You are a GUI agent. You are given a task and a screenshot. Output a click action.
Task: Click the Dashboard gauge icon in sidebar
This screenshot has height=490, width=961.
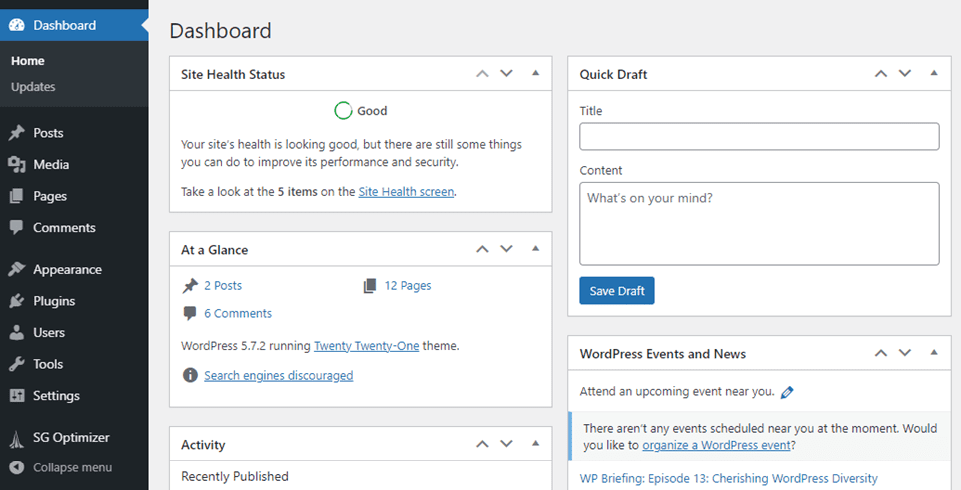pyautogui.click(x=17, y=25)
